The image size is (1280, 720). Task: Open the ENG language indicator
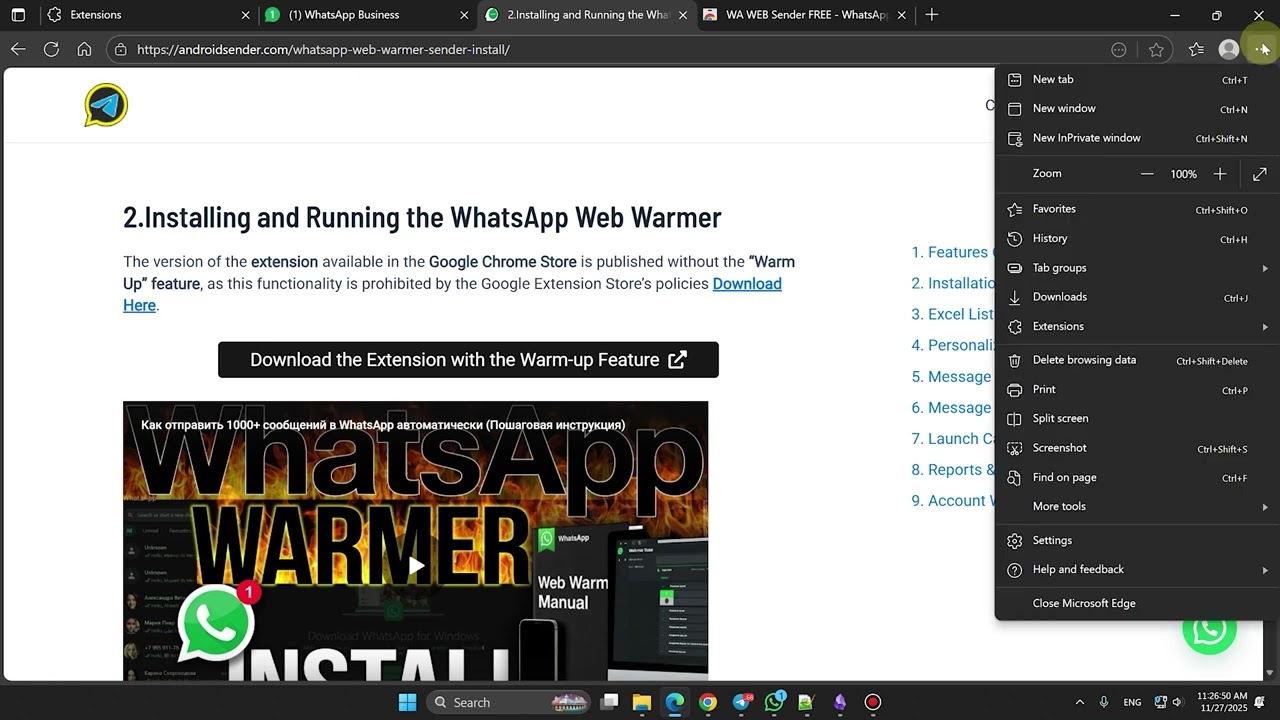[1132, 702]
